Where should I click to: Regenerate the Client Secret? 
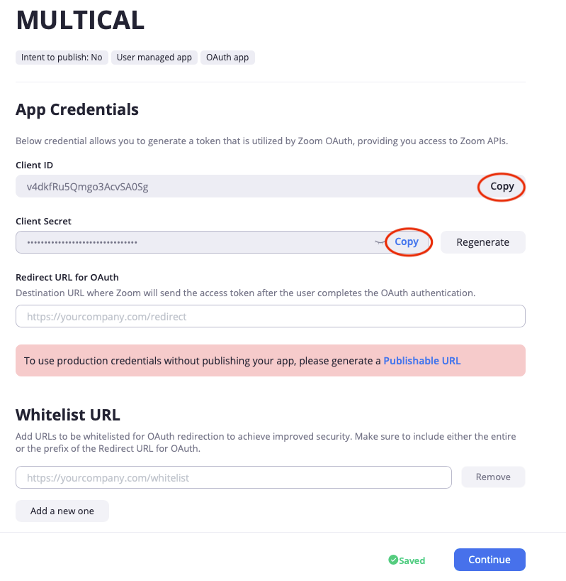click(x=483, y=242)
